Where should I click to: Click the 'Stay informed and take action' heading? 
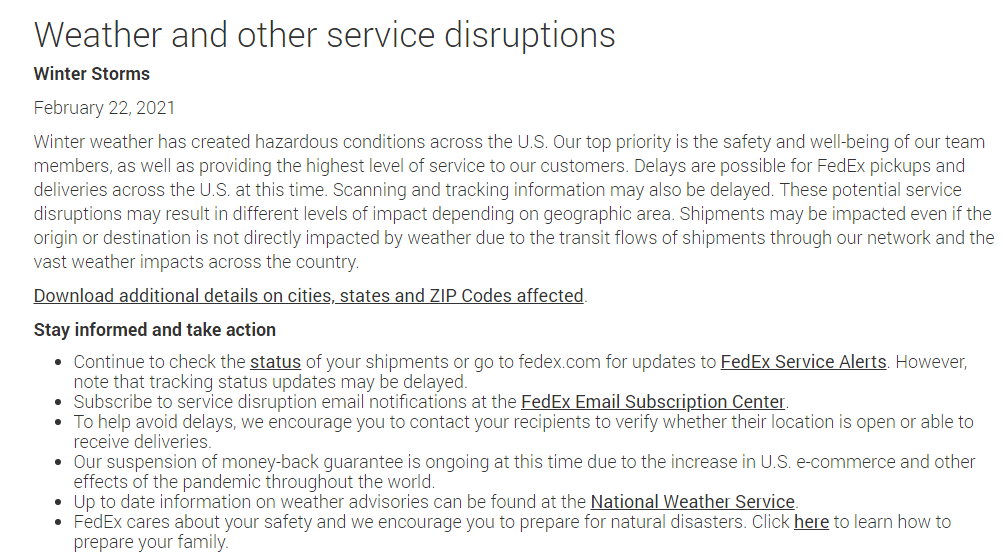point(155,330)
